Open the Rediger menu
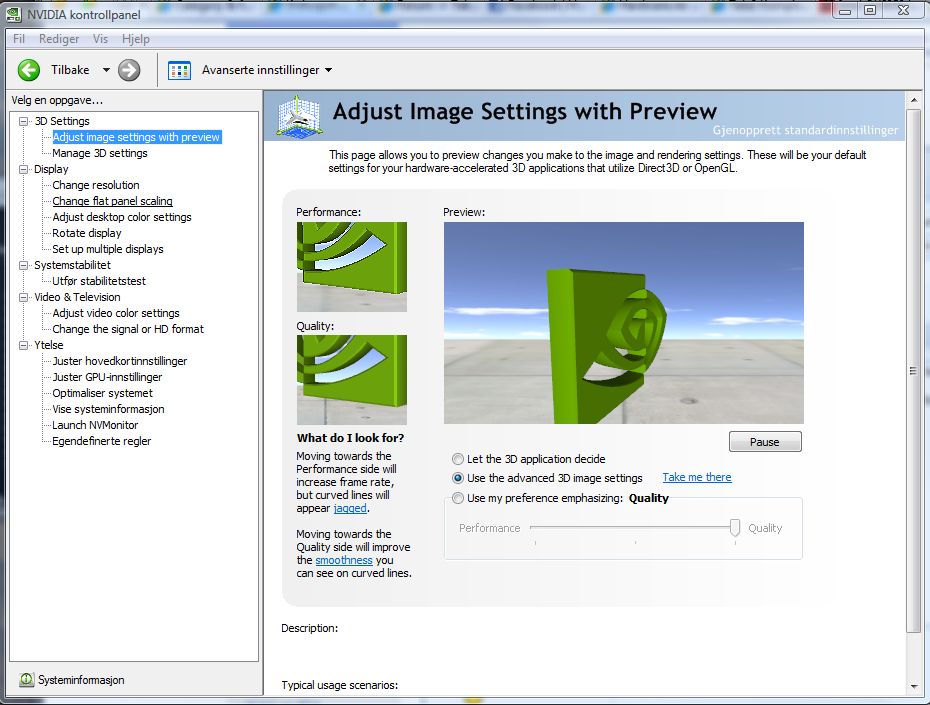Viewport: 930px width, 705px height. pyautogui.click(x=59, y=39)
